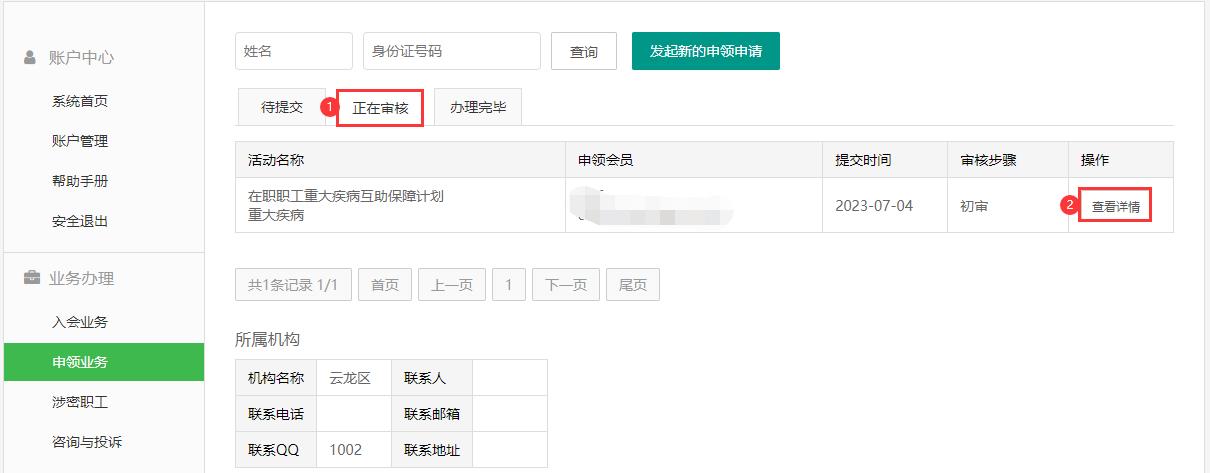Viewport: 1210px width, 473px height.
Task: Open 入会业务 in the sidebar
Action: [x=80, y=322]
